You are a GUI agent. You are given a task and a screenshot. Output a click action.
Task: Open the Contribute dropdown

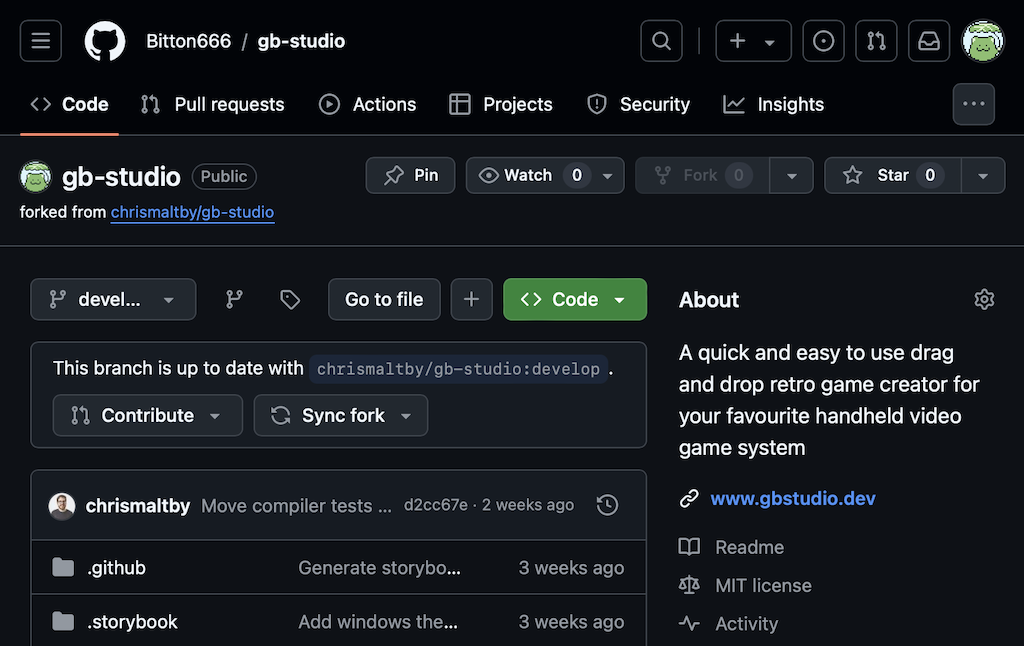click(148, 415)
